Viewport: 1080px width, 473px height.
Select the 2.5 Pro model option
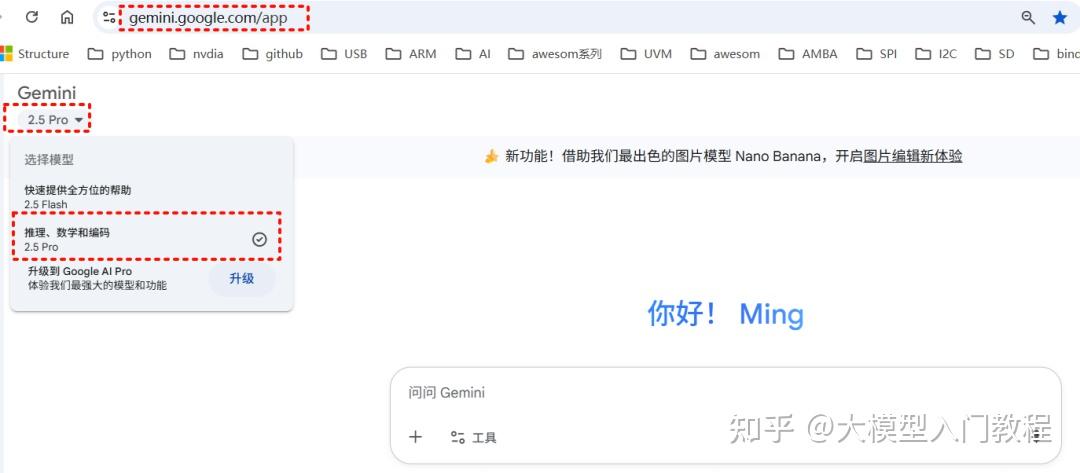(152, 239)
